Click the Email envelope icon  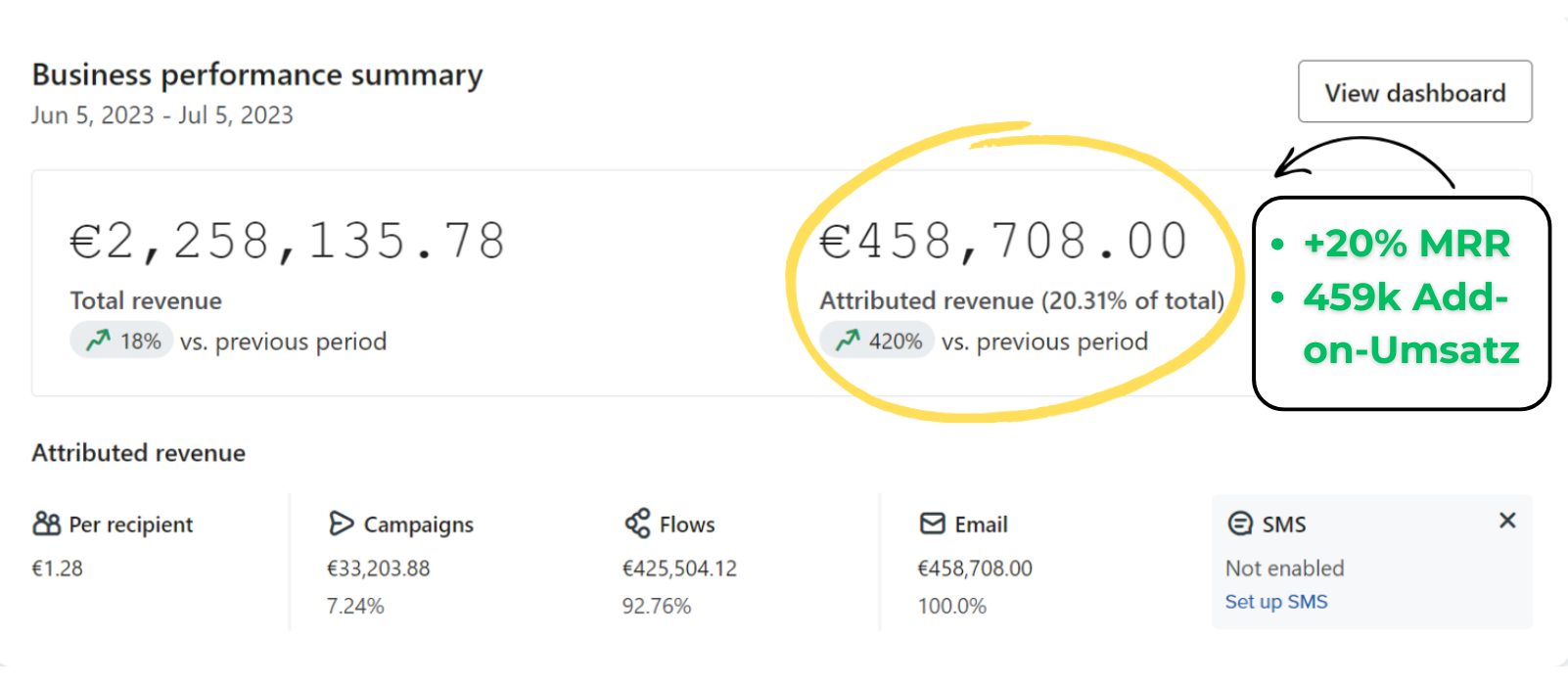coord(933,524)
